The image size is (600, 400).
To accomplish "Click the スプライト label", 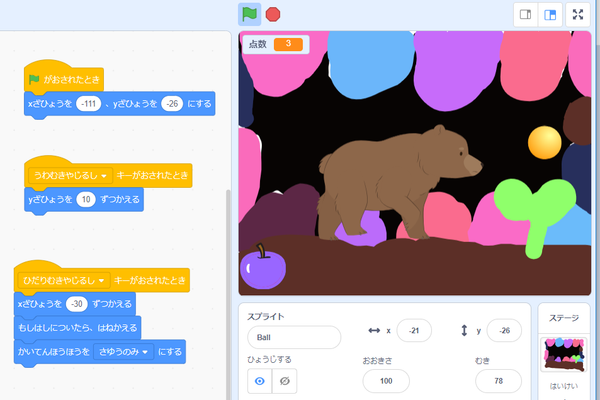I will pyautogui.click(x=266, y=317).
